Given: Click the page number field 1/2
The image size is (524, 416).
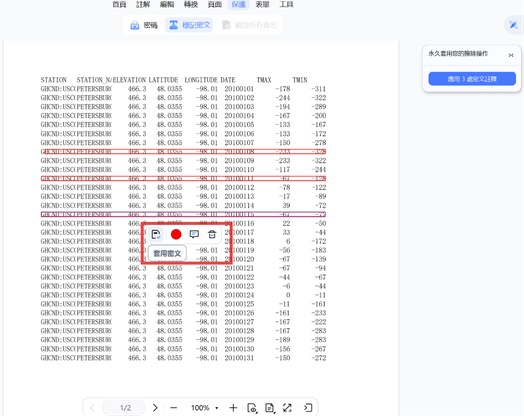Looking at the screenshot, I should click(x=125, y=408).
